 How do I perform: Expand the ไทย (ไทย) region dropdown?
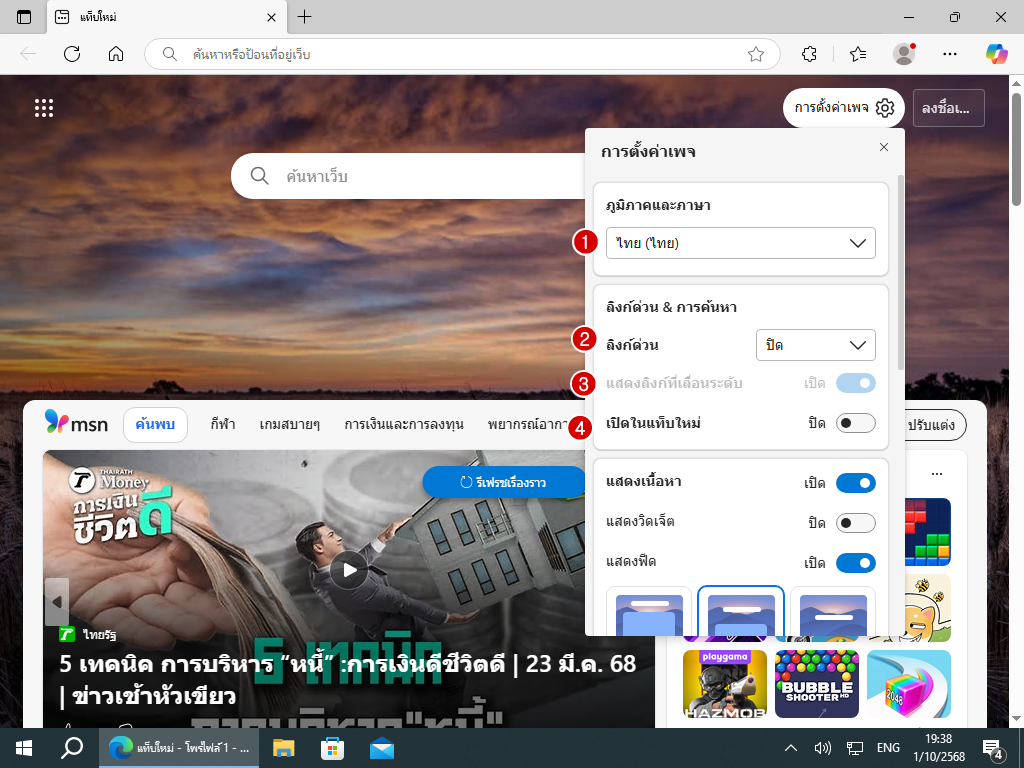[x=740, y=243]
